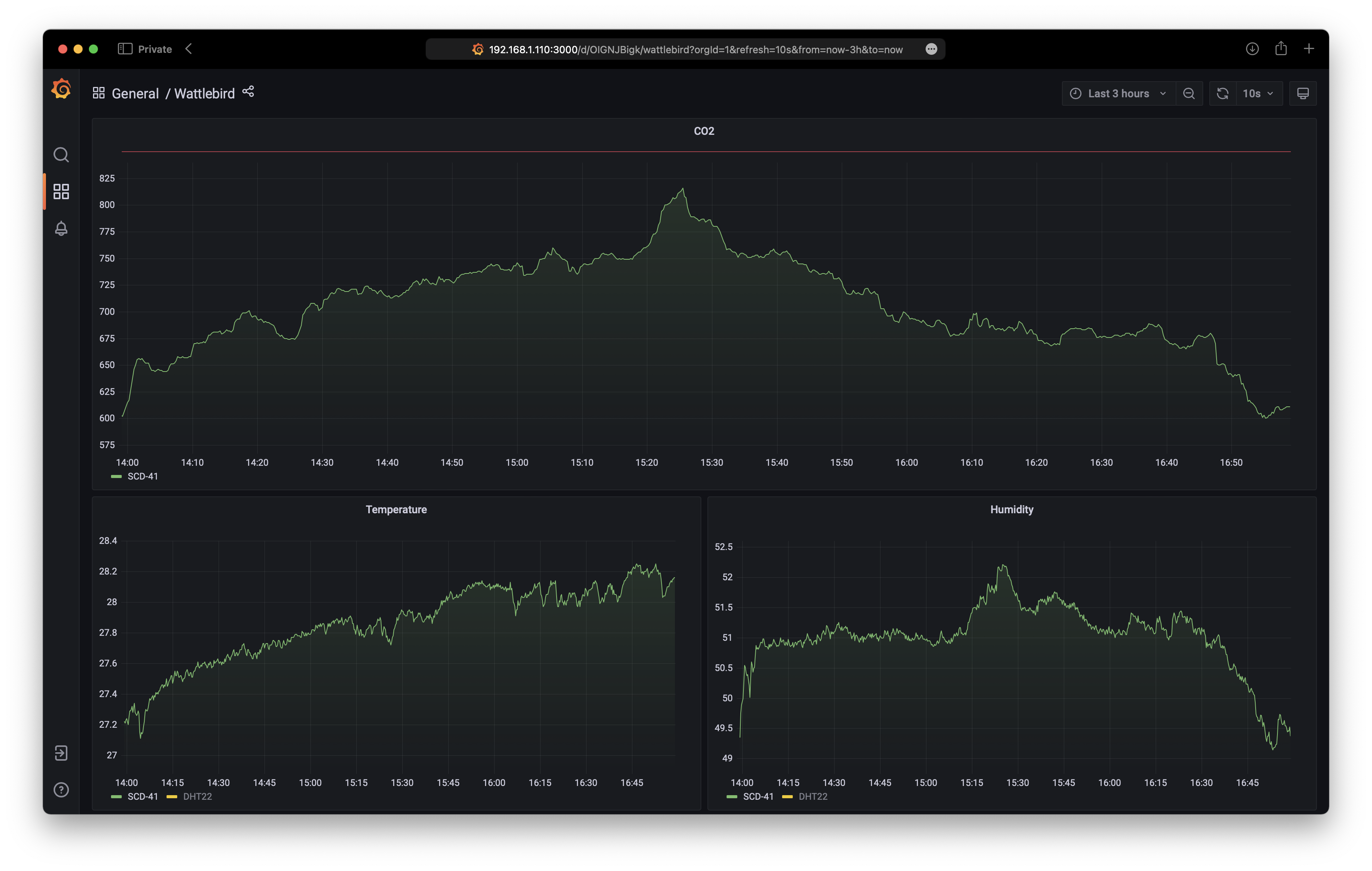Open the Help question mark icon
Screen dimensions: 1372x871
point(61,789)
